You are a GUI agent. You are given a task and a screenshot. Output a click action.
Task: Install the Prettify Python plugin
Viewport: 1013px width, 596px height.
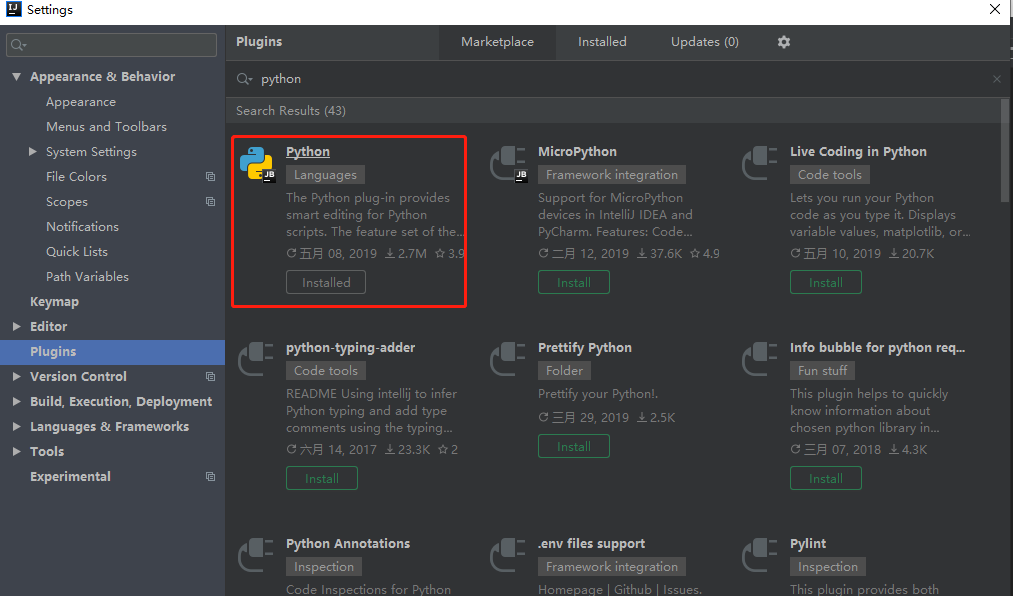(574, 447)
